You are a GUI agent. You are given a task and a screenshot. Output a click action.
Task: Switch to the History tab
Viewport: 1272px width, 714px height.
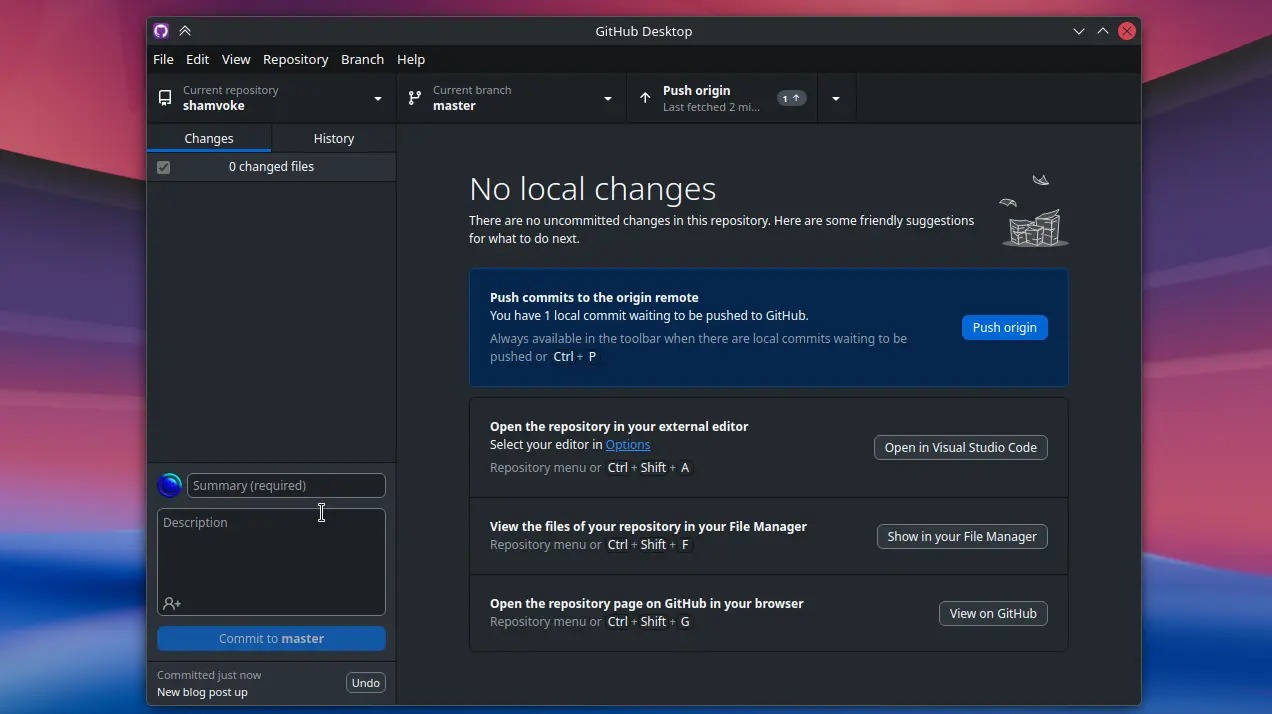point(334,138)
